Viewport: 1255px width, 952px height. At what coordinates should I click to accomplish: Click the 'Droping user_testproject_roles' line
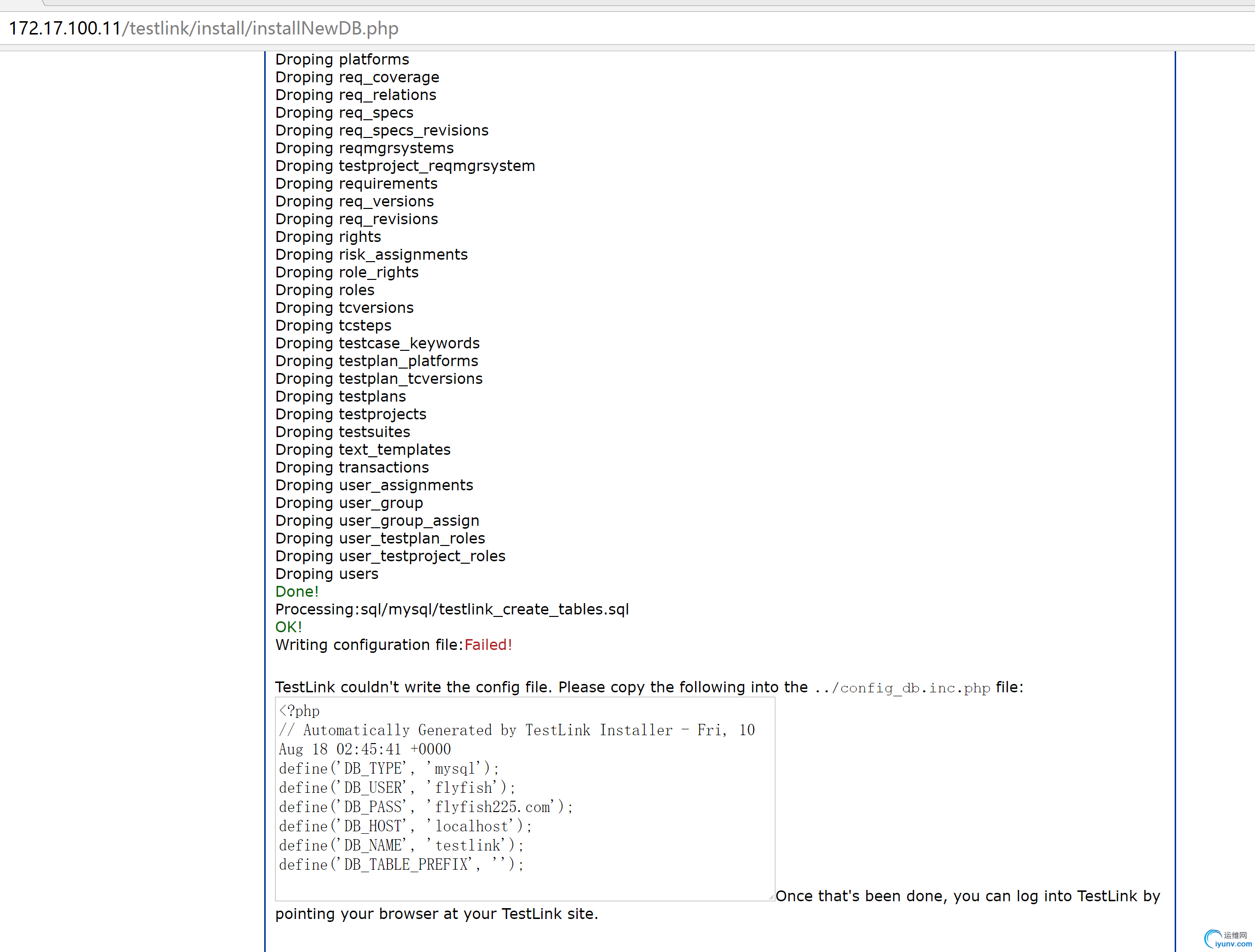point(390,556)
